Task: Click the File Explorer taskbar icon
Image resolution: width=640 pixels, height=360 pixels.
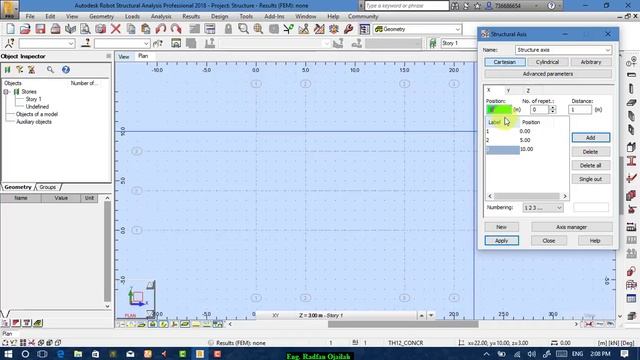Action: pos(78,353)
